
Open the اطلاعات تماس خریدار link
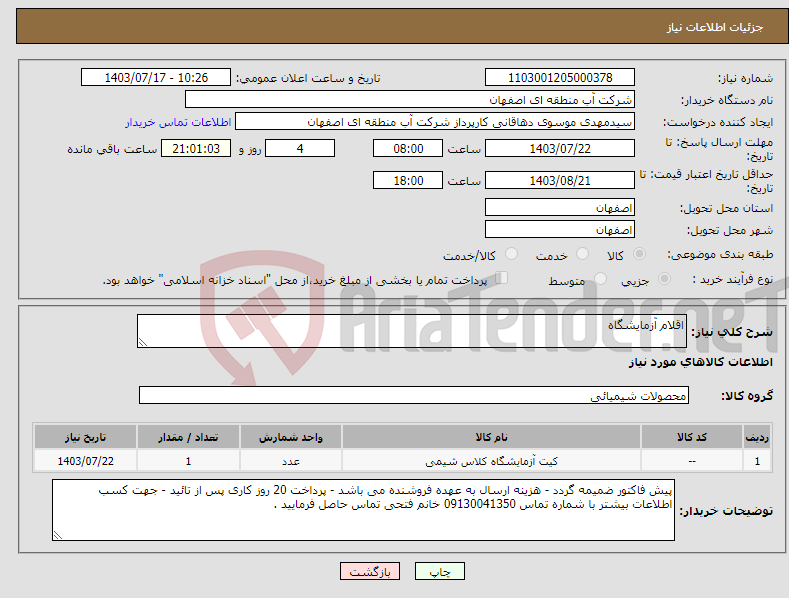[178, 122]
